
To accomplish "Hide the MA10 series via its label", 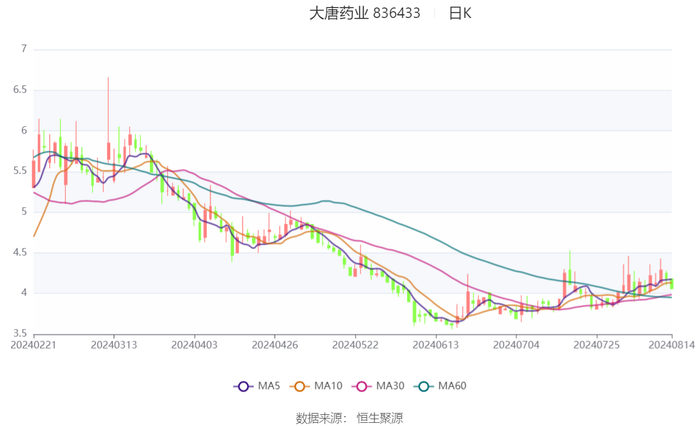I will point(328,386).
